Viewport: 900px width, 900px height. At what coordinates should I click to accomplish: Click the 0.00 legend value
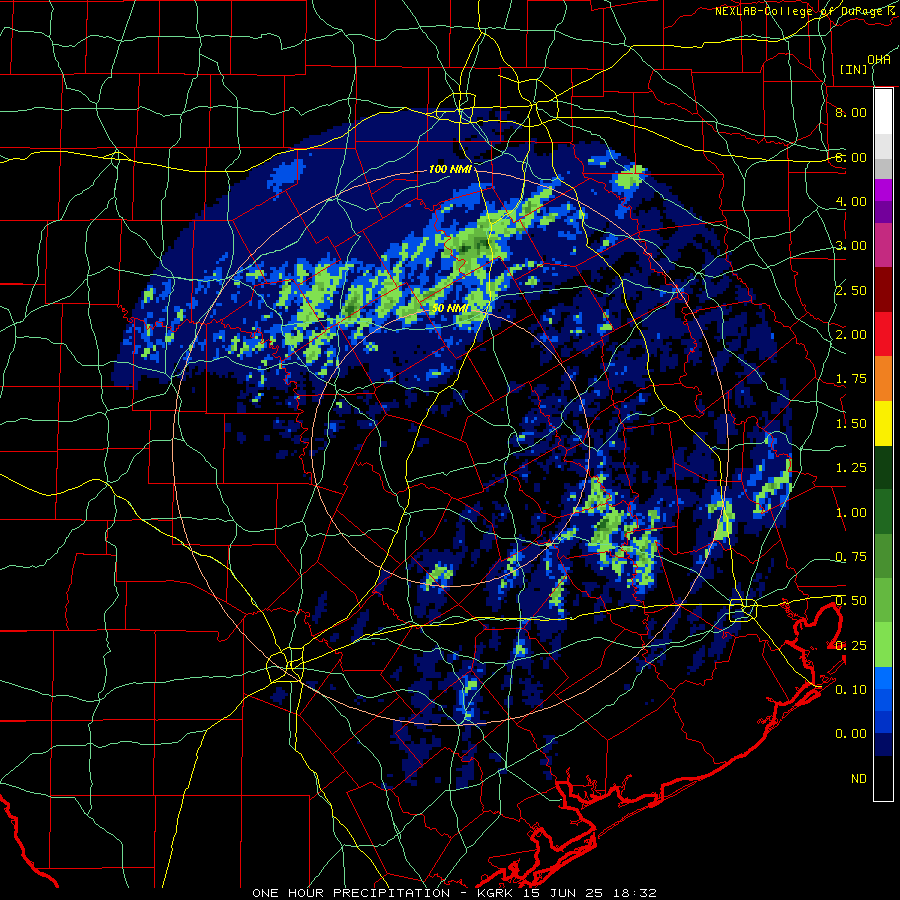pyautogui.click(x=851, y=734)
